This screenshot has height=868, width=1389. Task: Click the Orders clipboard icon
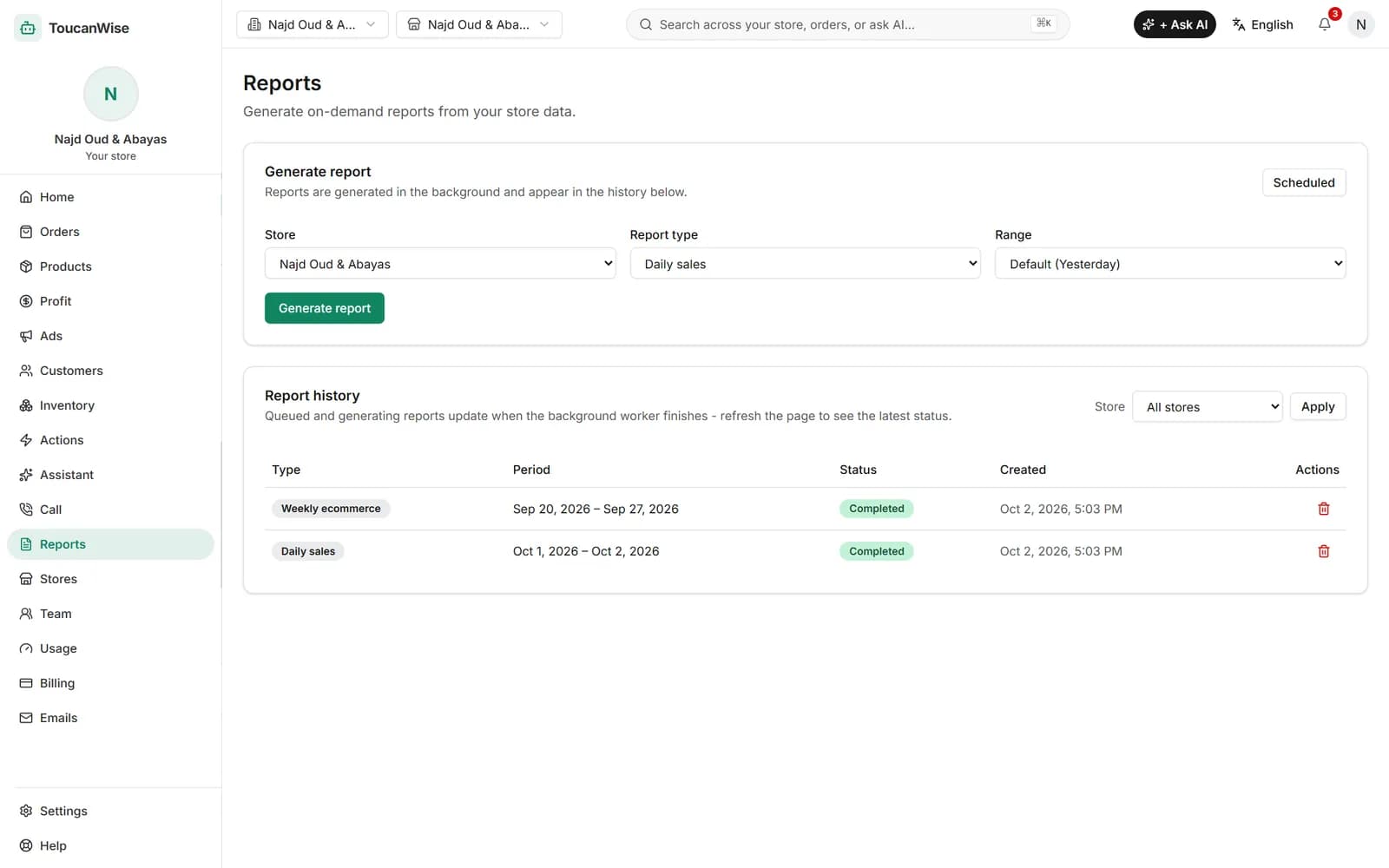click(x=26, y=232)
